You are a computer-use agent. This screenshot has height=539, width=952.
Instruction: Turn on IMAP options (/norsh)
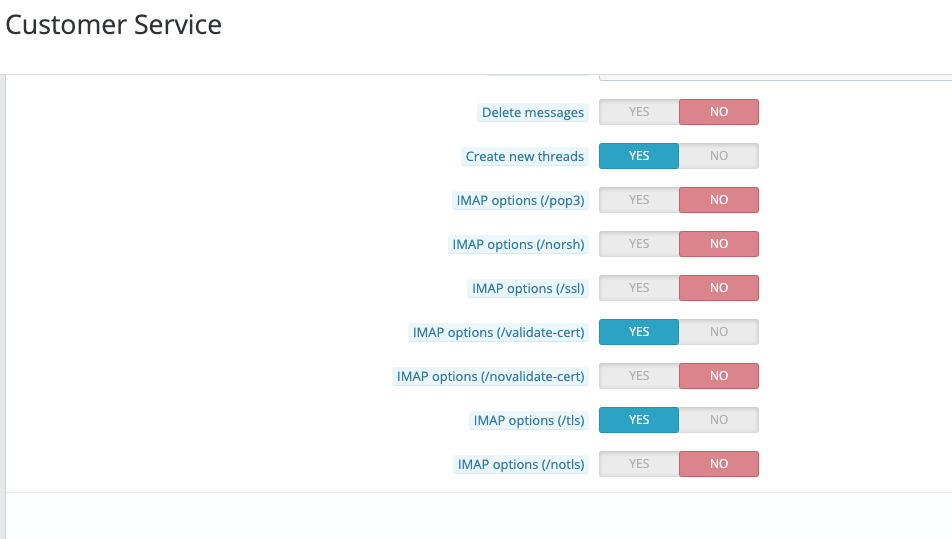pos(639,244)
